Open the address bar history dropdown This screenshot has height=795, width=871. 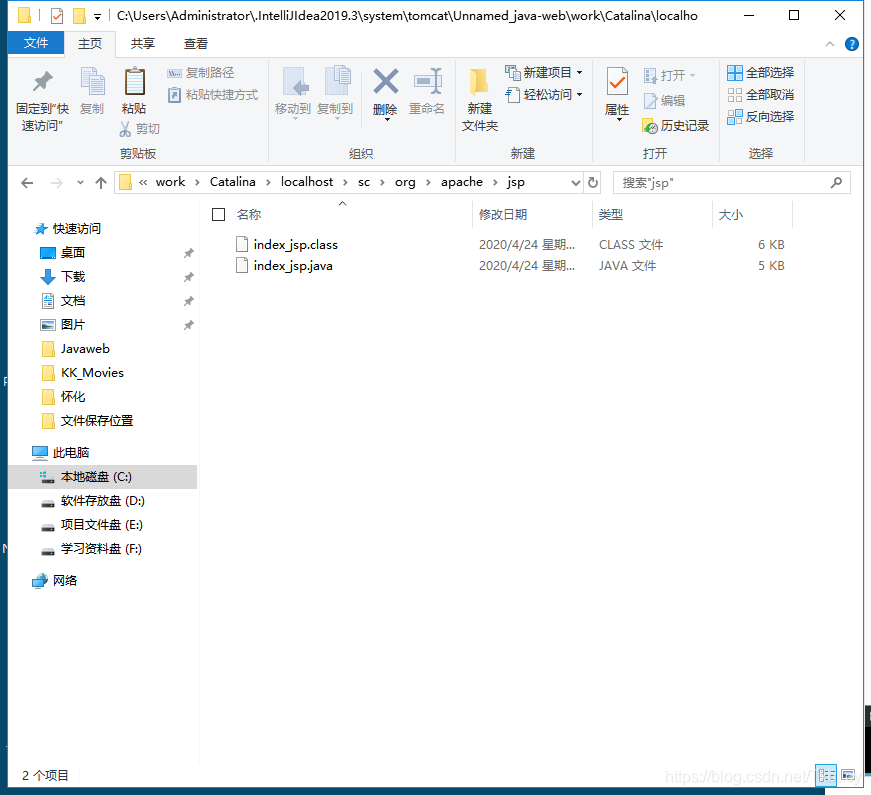(575, 183)
